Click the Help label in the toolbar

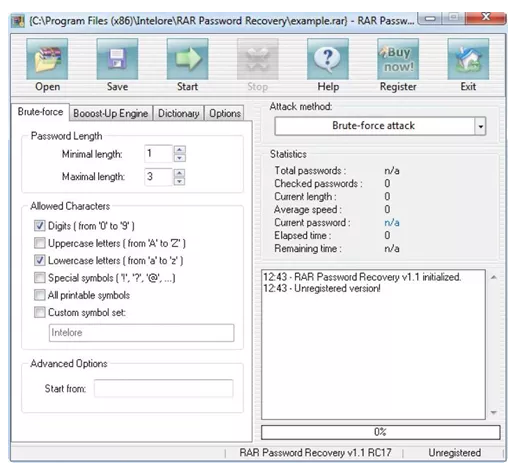click(x=328, y=87)
